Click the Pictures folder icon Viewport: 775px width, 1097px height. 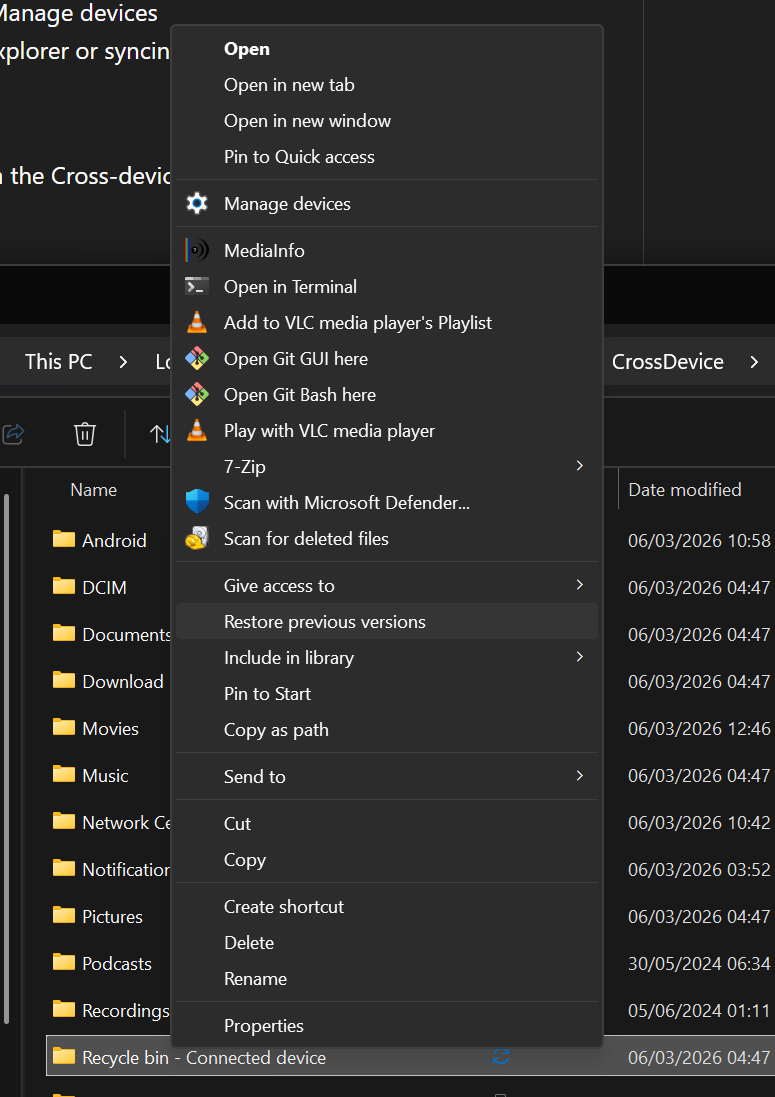[x=64, y=915]
